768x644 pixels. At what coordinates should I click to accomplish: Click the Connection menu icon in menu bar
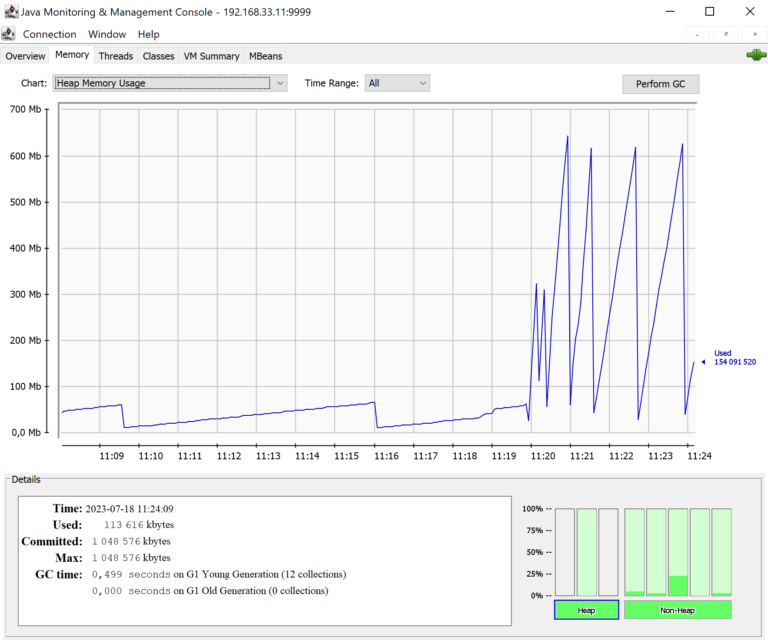9,34
